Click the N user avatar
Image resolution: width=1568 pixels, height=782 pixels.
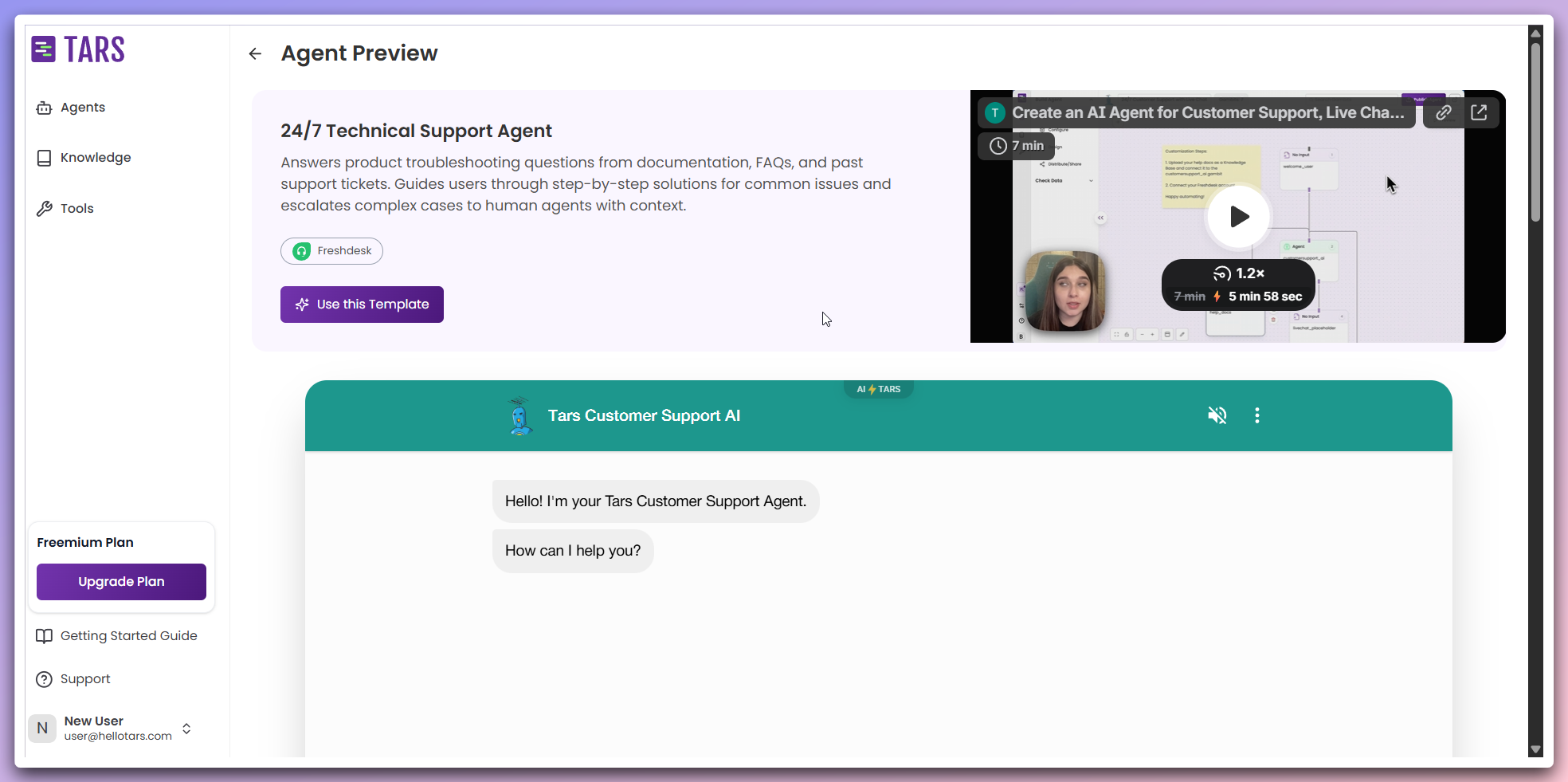[x=42, y=729]
